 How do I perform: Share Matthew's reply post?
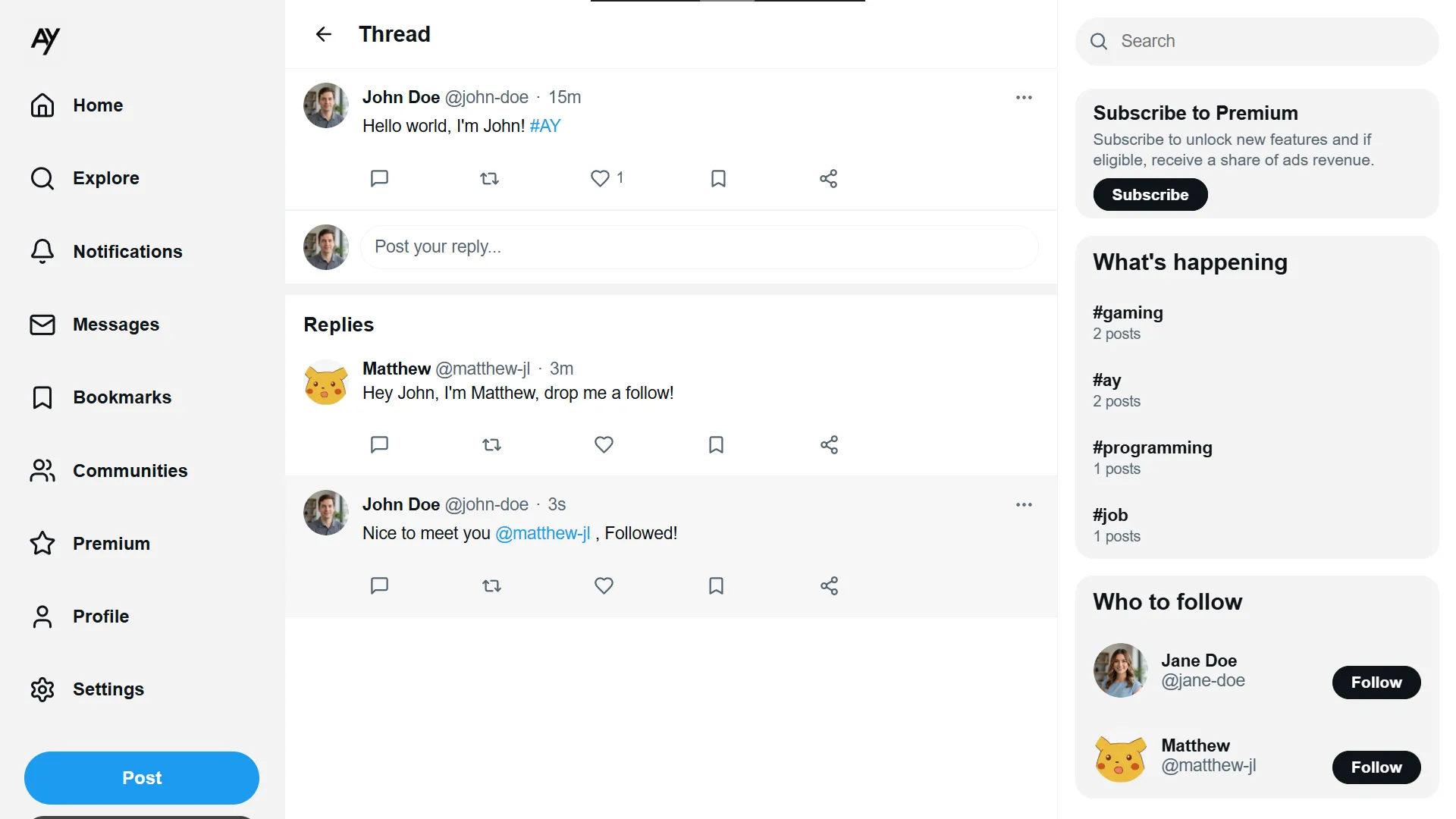829,444
